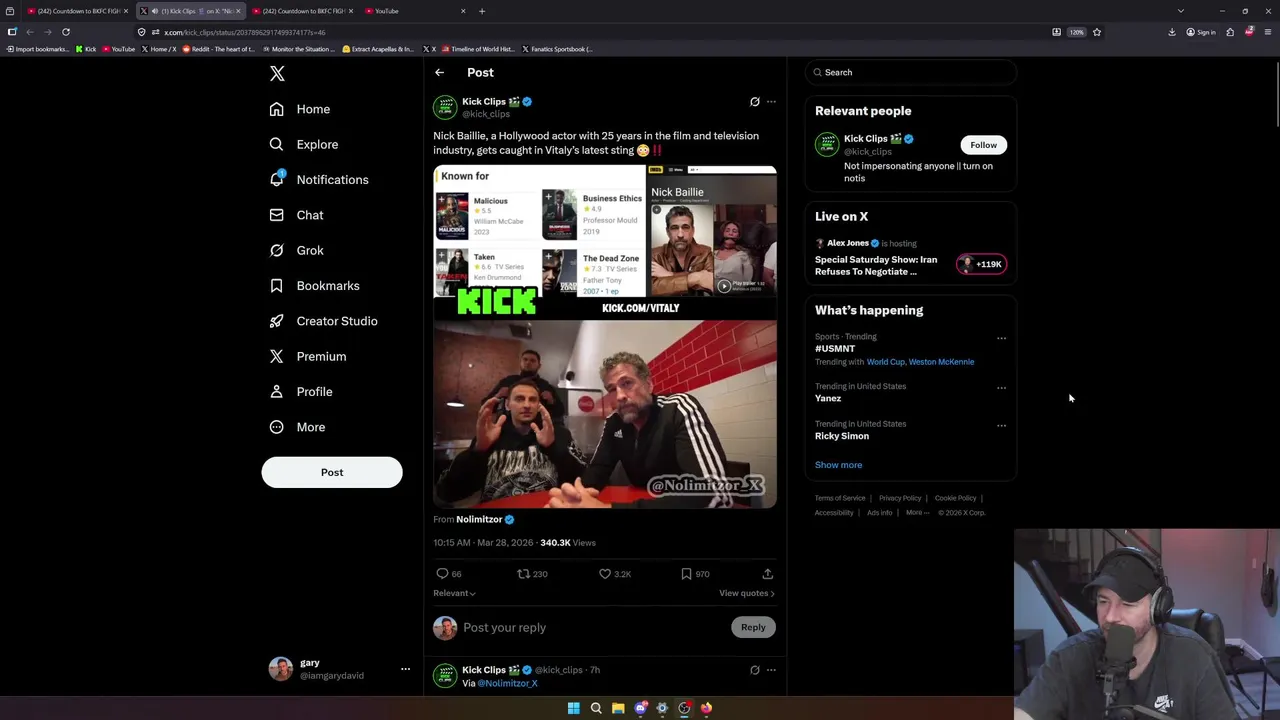Open account menu dots next to gary
The width and height of the screenshot is (1280, 720).
pos(405,669)
